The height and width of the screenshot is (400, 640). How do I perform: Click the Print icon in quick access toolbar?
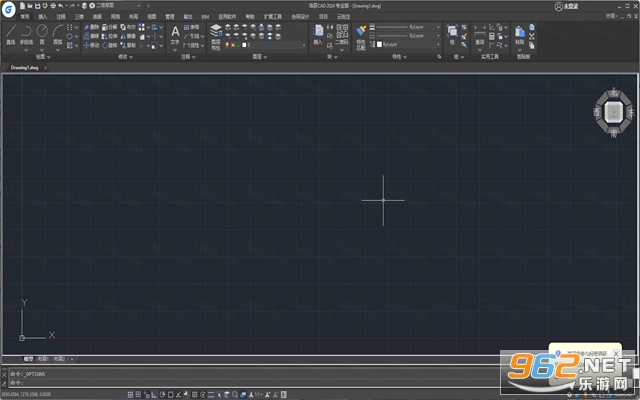(x=53, y=6)
